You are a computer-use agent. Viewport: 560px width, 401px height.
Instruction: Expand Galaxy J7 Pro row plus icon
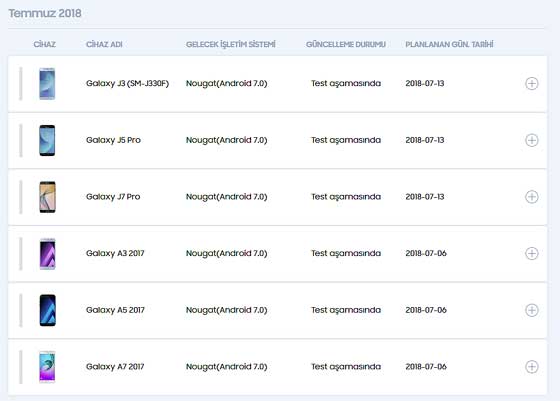[x=532, y=197]
